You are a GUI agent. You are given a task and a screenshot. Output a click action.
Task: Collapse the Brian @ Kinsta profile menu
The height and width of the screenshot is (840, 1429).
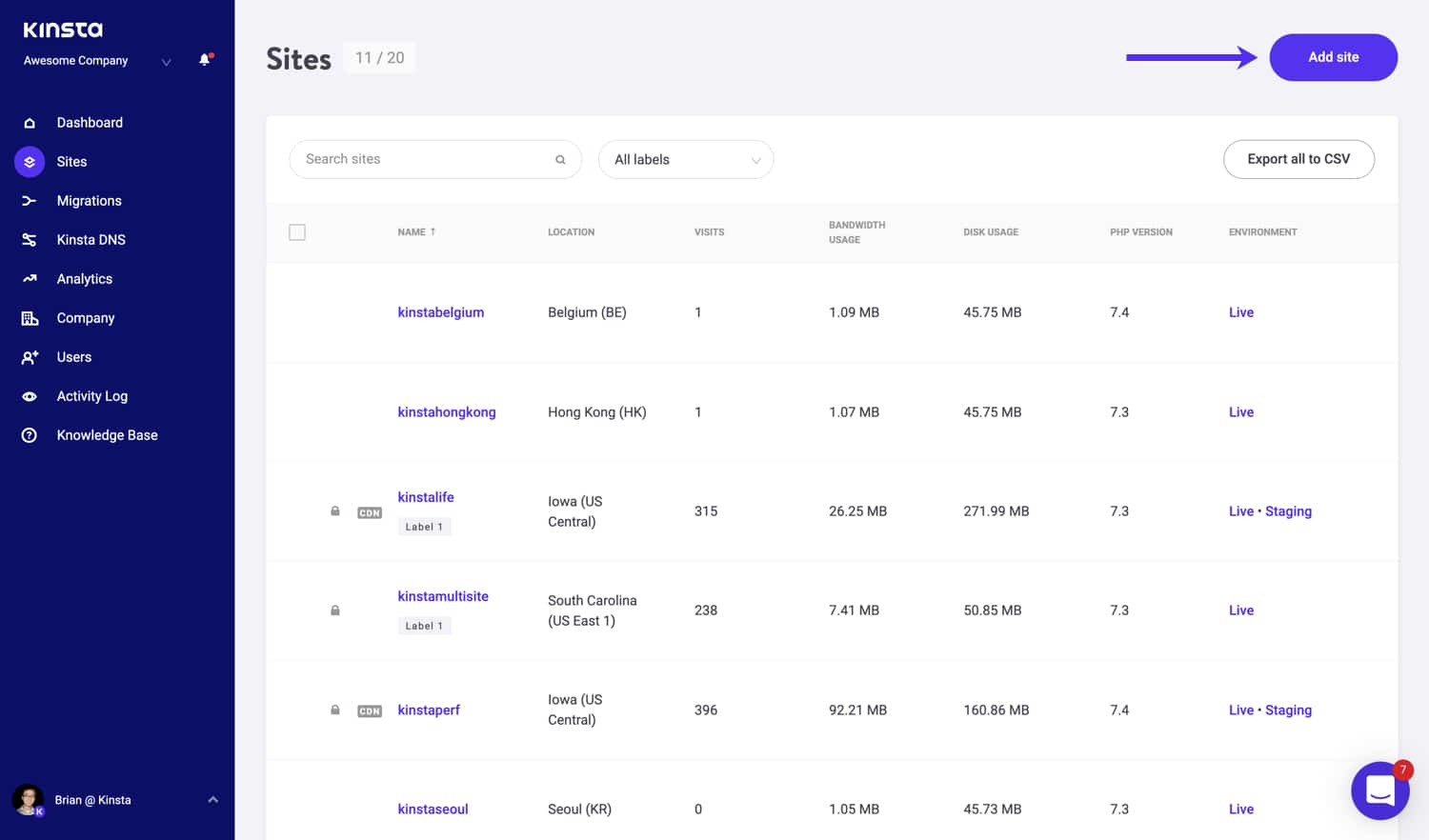point(213,799)
